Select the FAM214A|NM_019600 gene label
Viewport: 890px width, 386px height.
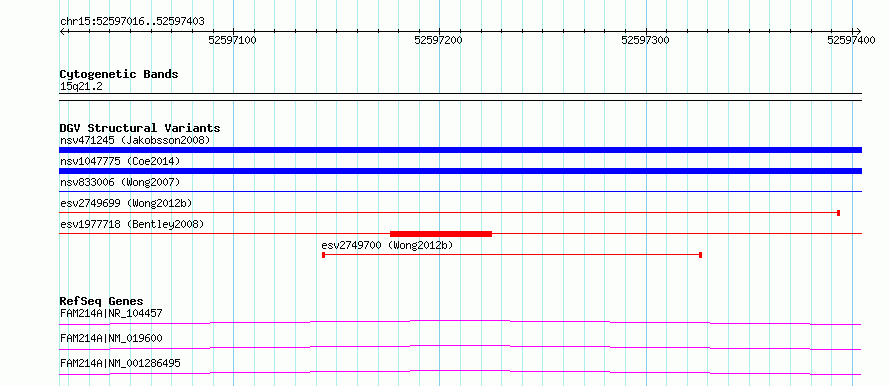pos(111,338)
